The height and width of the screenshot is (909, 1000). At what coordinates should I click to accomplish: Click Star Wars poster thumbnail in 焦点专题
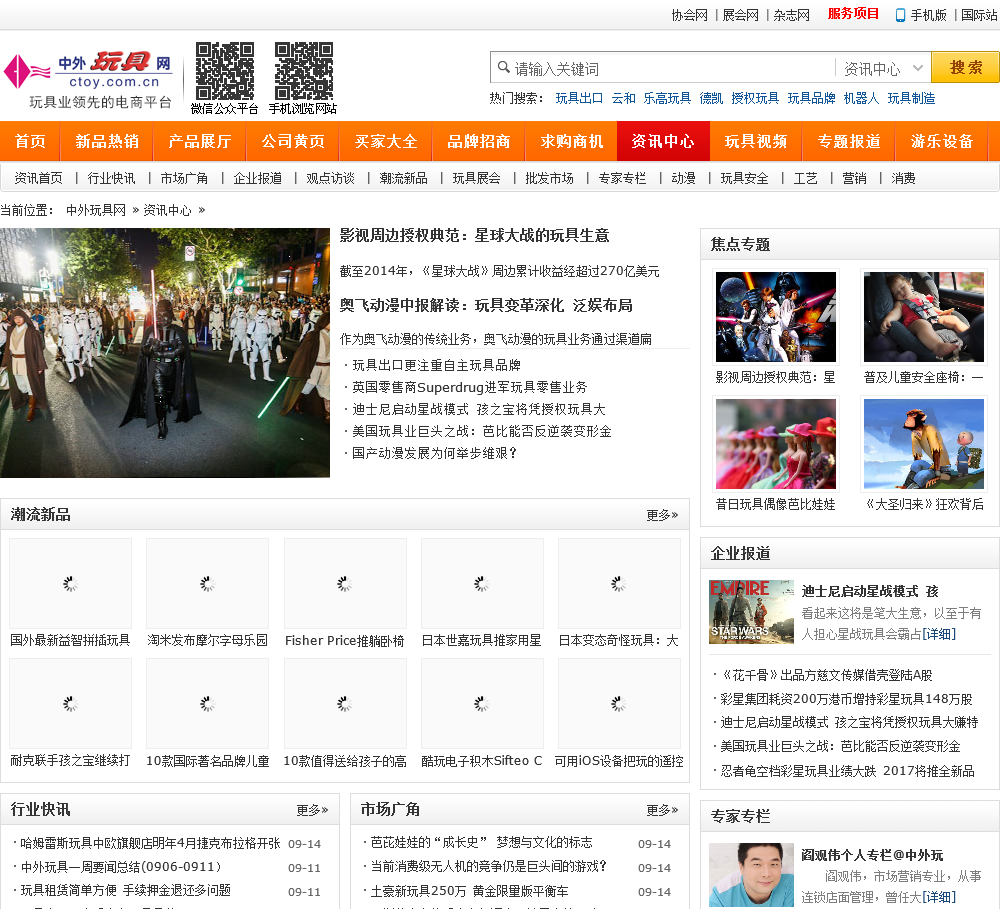point(776,317)
